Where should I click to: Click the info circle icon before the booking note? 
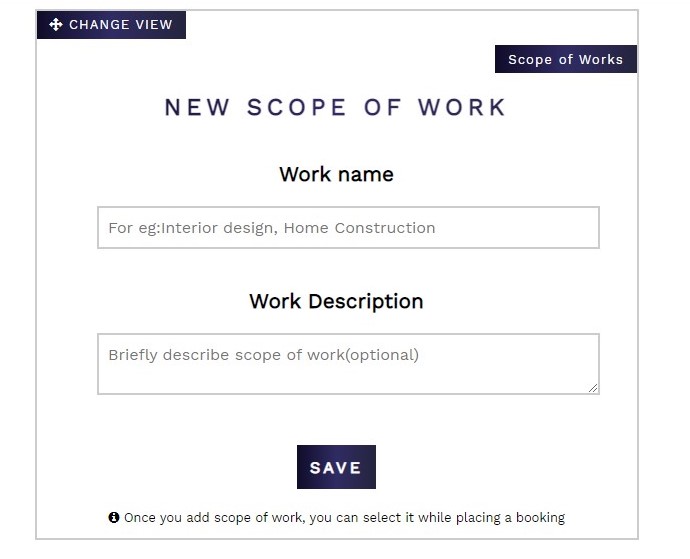click(114, 517)
